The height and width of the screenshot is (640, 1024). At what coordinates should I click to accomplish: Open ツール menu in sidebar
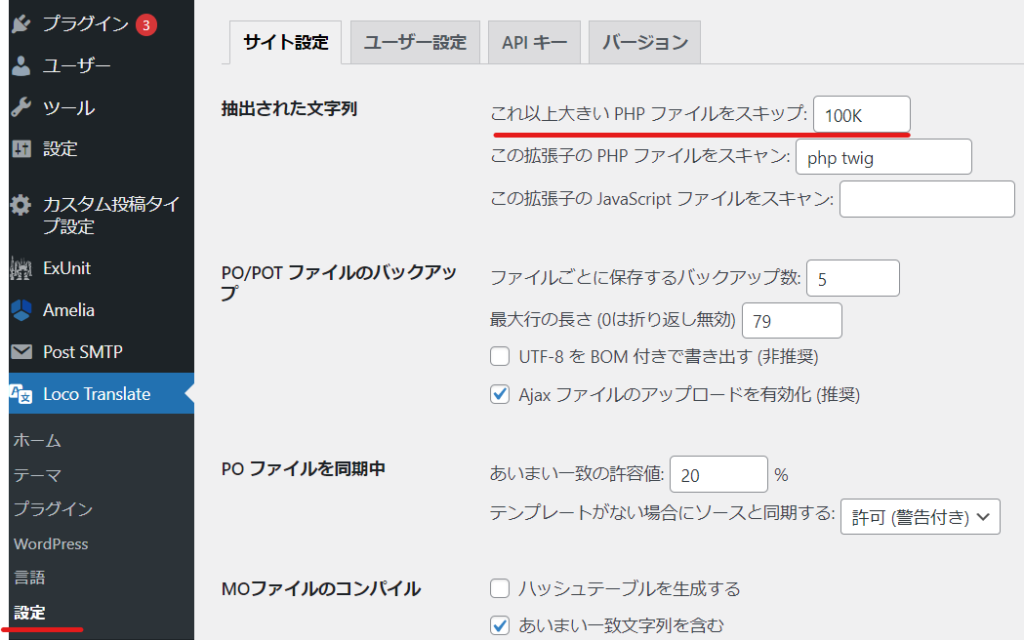point(69,108)
